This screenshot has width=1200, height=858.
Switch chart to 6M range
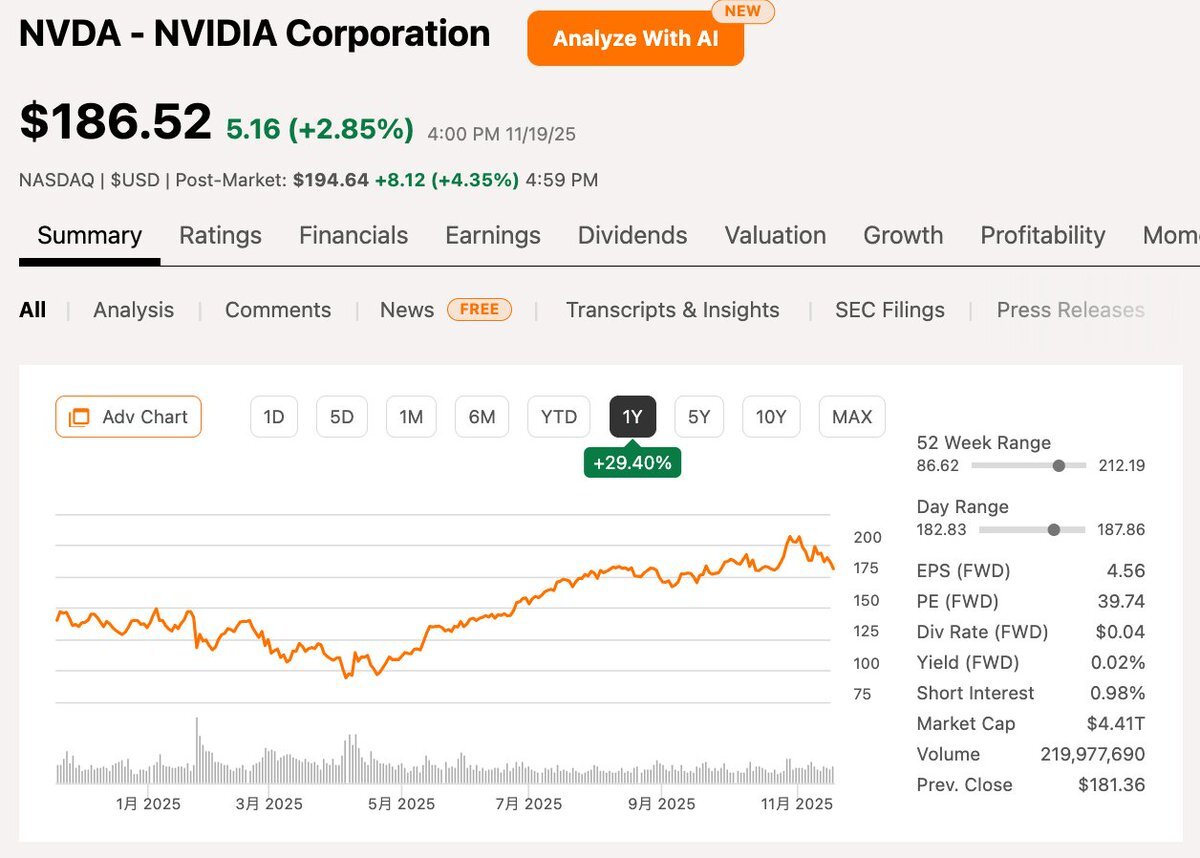click(x=482, y=417)
